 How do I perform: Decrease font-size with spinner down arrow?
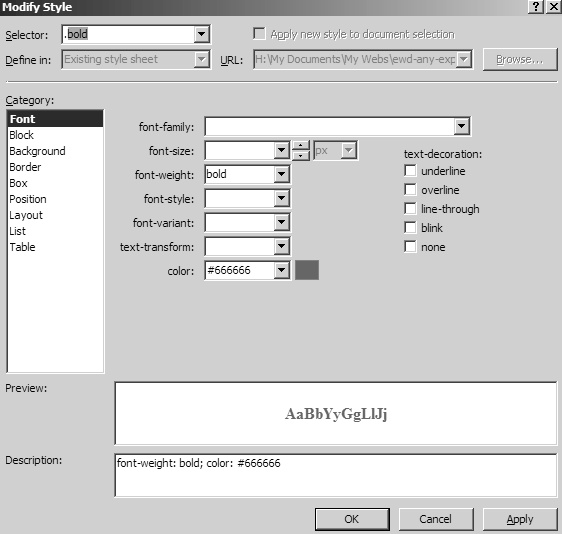tap(301, 156)
